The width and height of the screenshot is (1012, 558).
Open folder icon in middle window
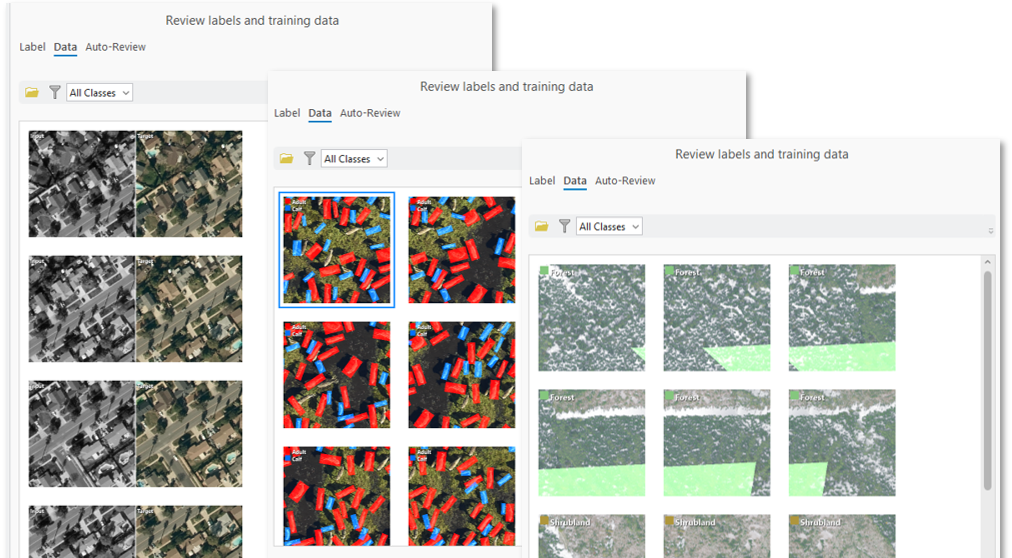click(287, 159)
